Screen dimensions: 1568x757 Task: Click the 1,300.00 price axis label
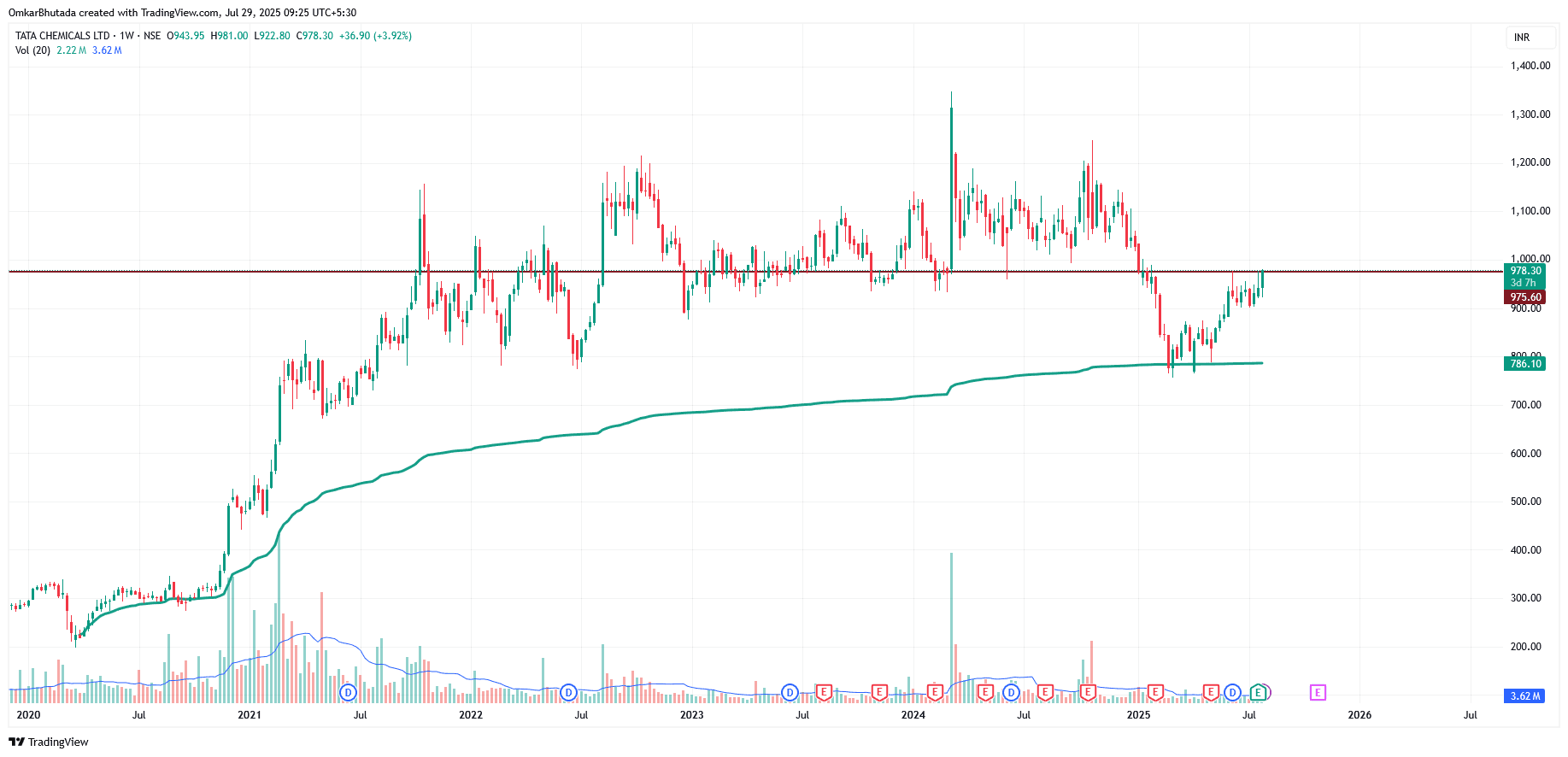click(1530, 114)
